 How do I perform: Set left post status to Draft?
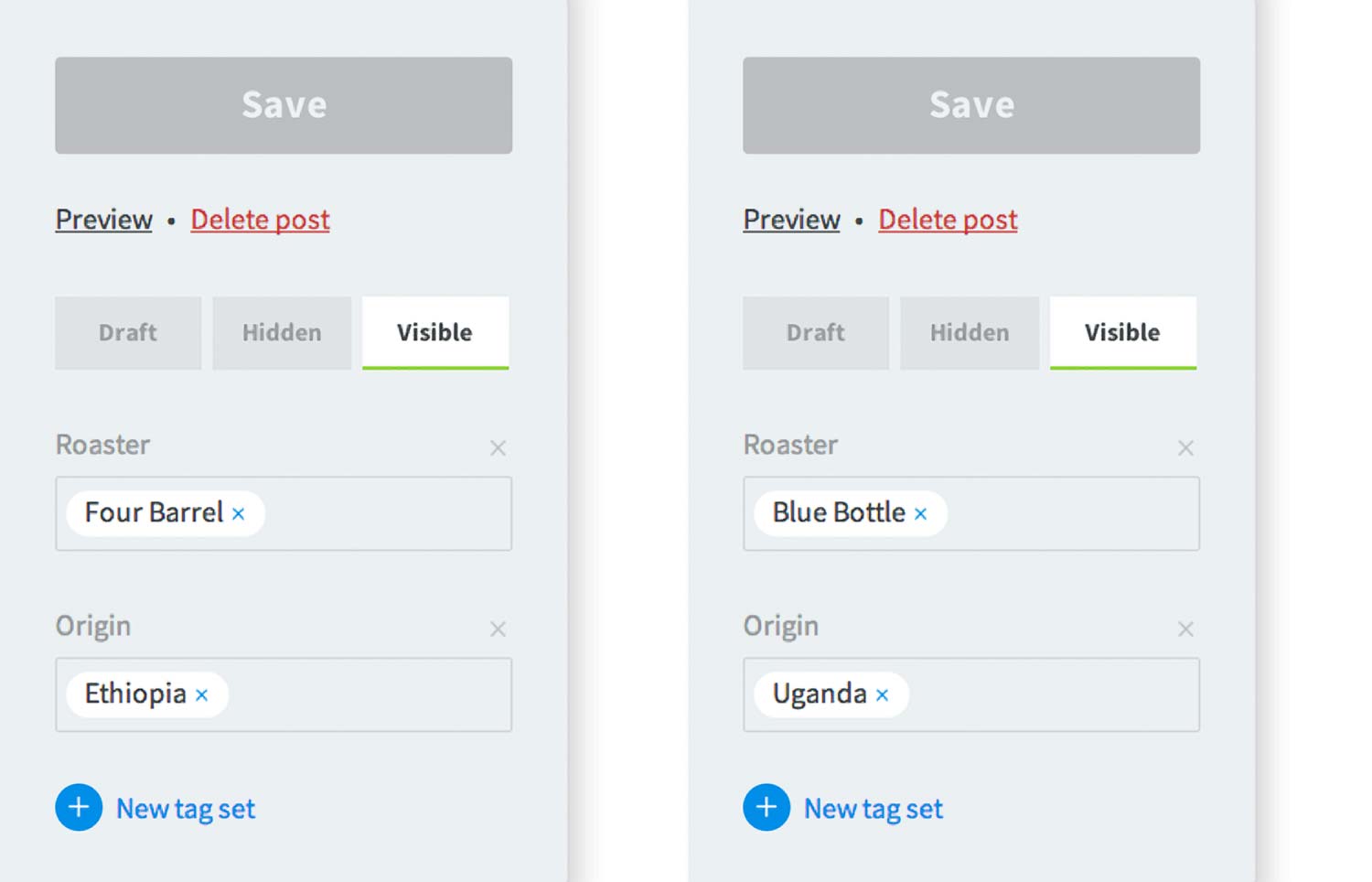[128, 333]
